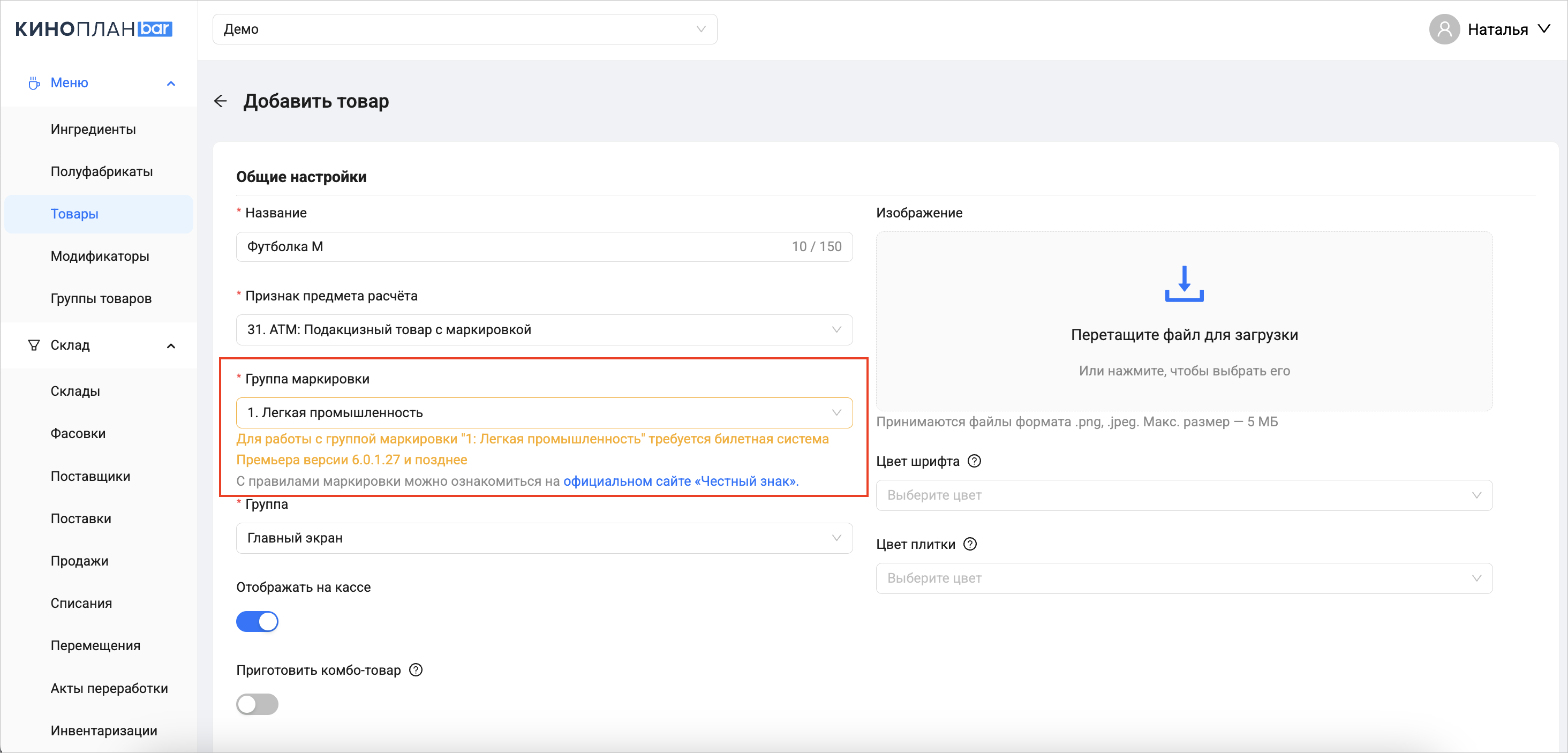Collapse the Меню sidebar section
This screenshot has width=1568, height=753.
click(x=171, y=84)
